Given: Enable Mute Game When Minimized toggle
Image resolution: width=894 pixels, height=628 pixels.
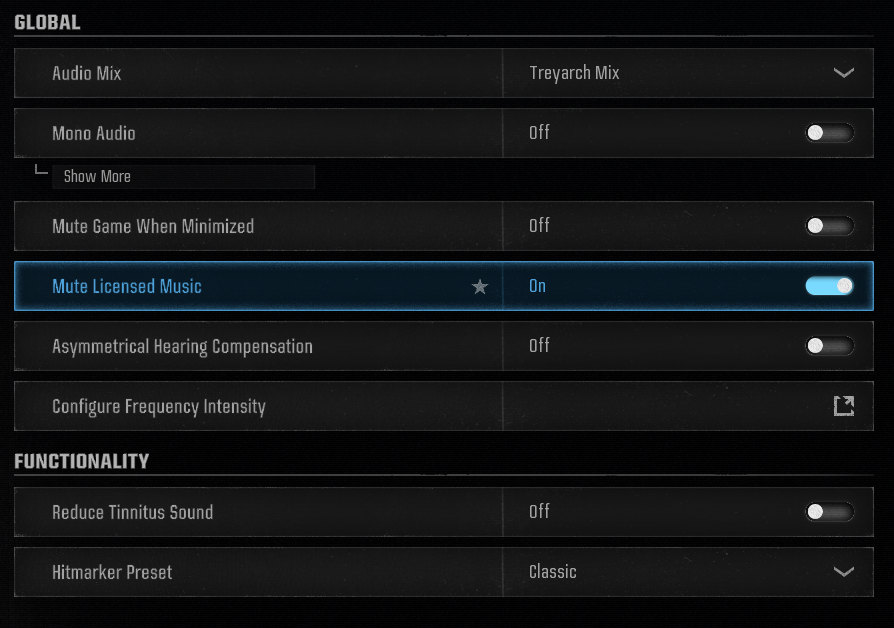Looking at the screenshot, I should [829, 226].
